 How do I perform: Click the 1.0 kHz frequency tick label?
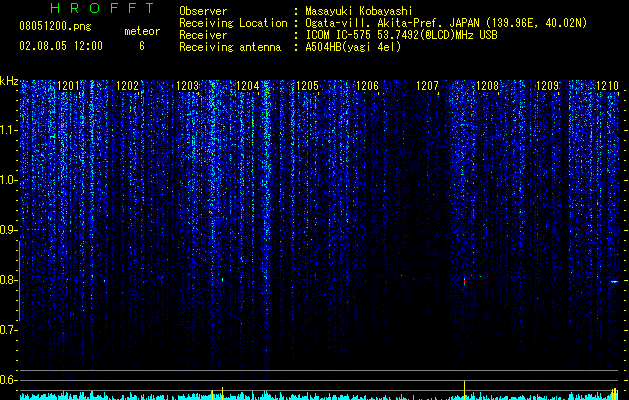8,180
